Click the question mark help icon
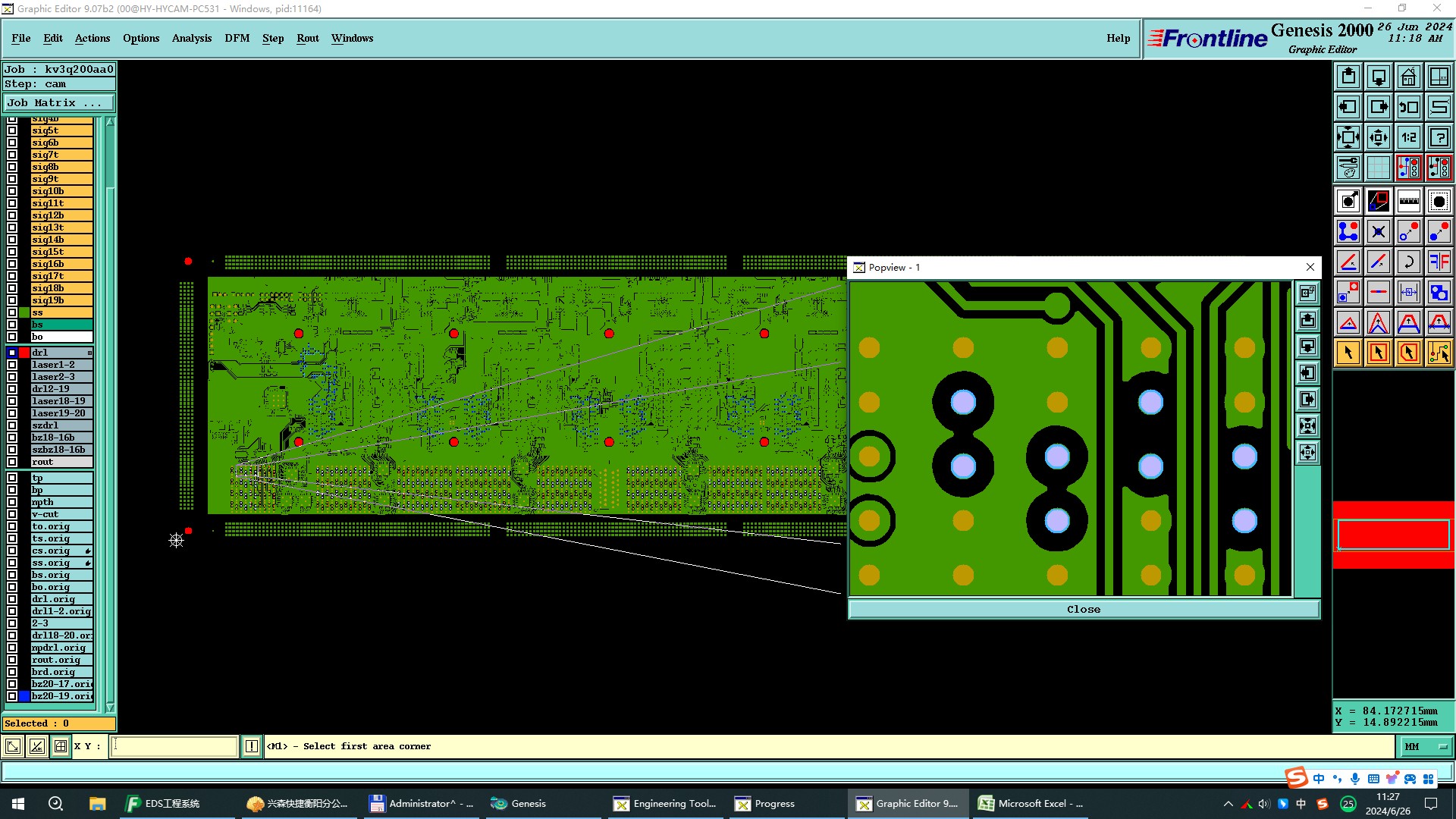This screenshot has width=1456, height=819. click(1439, 137)
